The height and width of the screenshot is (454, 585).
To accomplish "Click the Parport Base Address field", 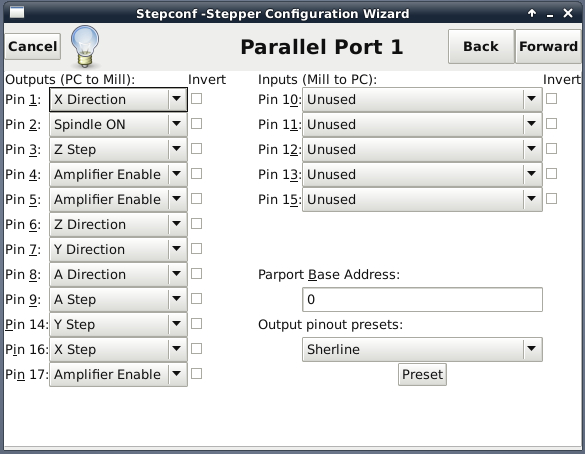I will 422,300.
